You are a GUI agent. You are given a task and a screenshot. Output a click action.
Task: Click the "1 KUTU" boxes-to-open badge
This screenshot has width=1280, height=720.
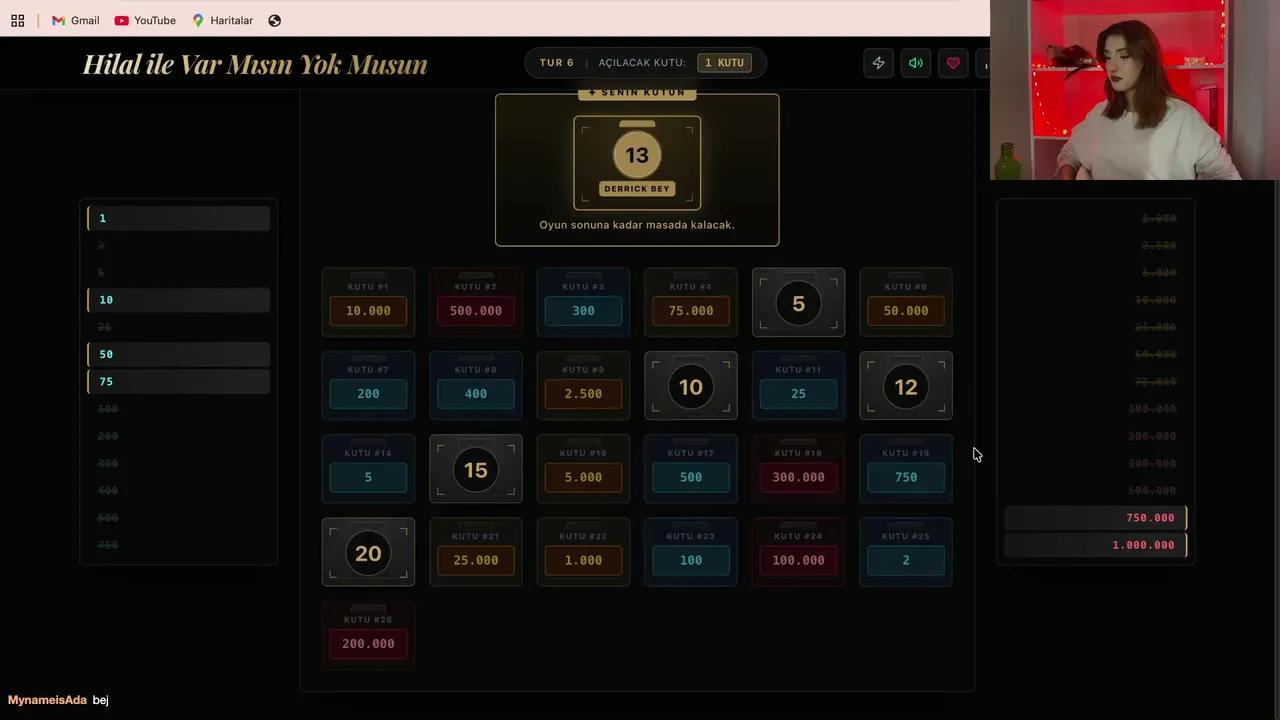[724, 63]
